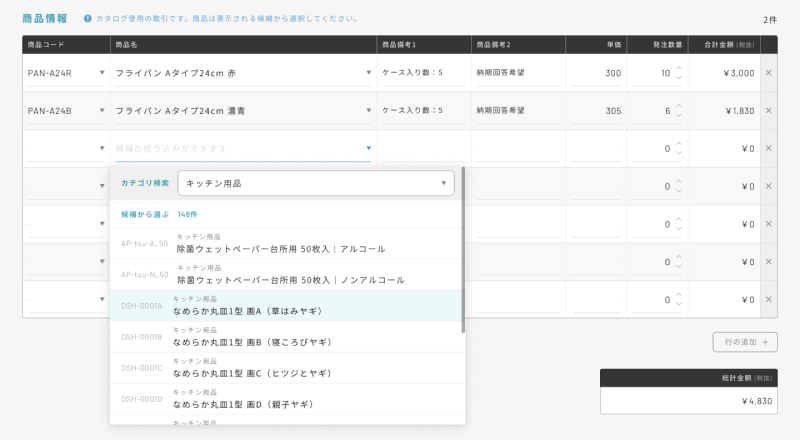Remove the last empty row via × icon
The height and width of the screenshot is (440, 800).
point(768,299)
